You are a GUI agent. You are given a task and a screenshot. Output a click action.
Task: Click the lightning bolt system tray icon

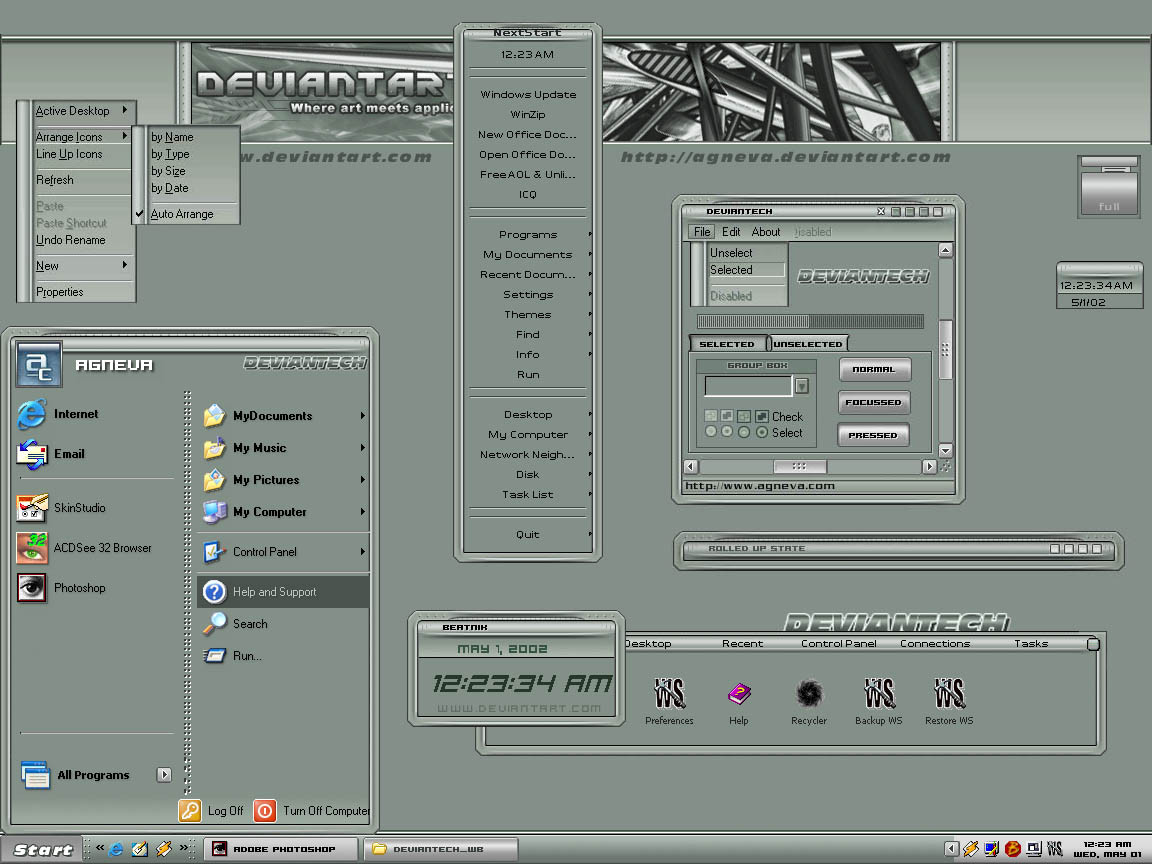[x=971, y=849]
